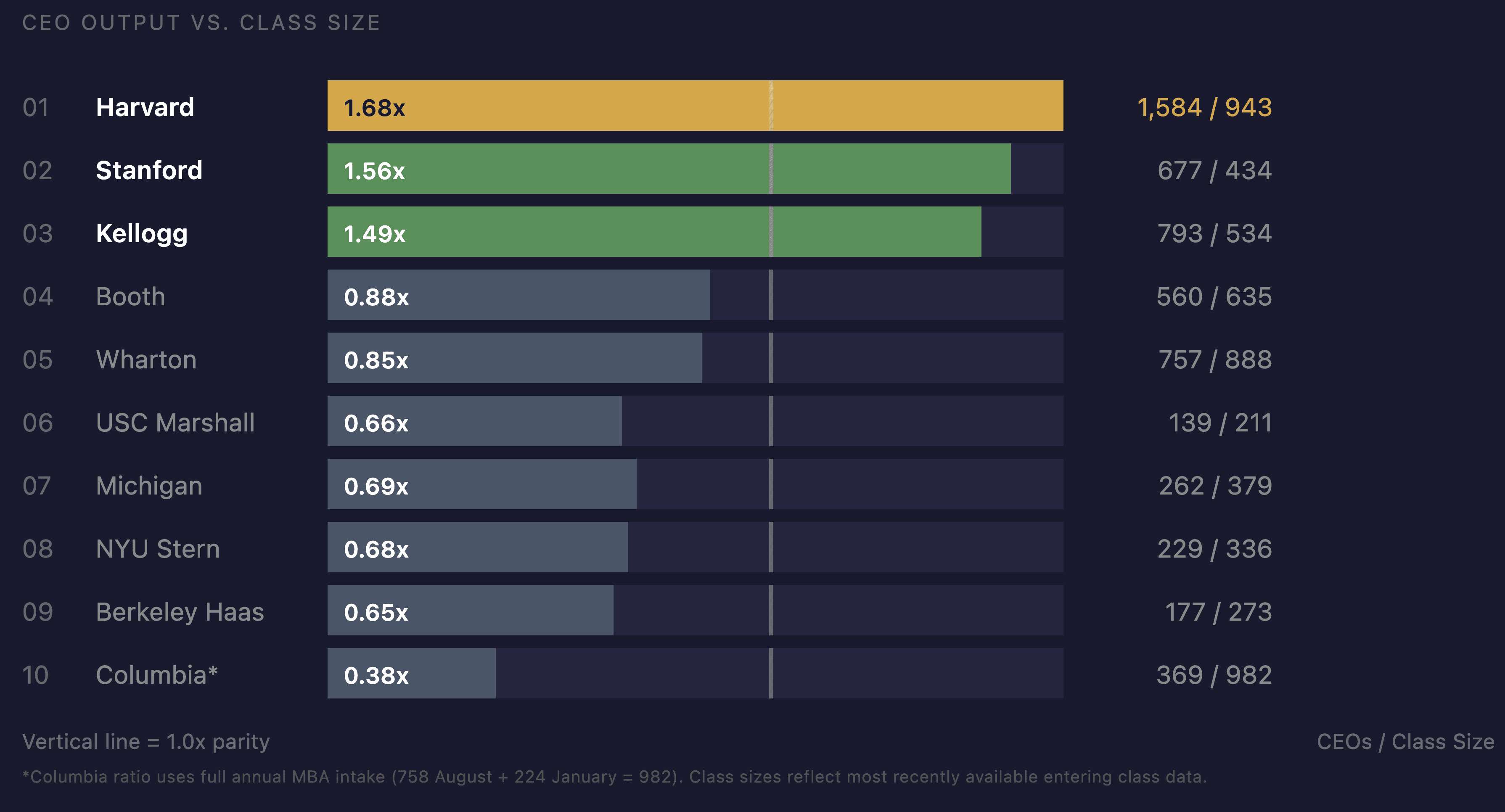The image size is (1505, 812).
Task: Select the Stanford school label
Action: point(149,171)
